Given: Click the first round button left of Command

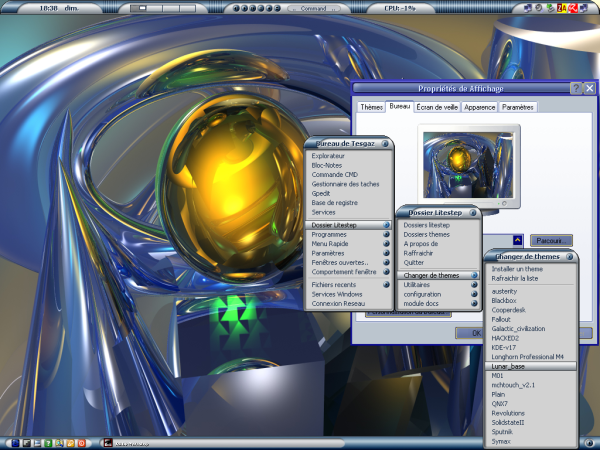Looking at the screenshot, I should pyautogui.click(x=236, y=8).
